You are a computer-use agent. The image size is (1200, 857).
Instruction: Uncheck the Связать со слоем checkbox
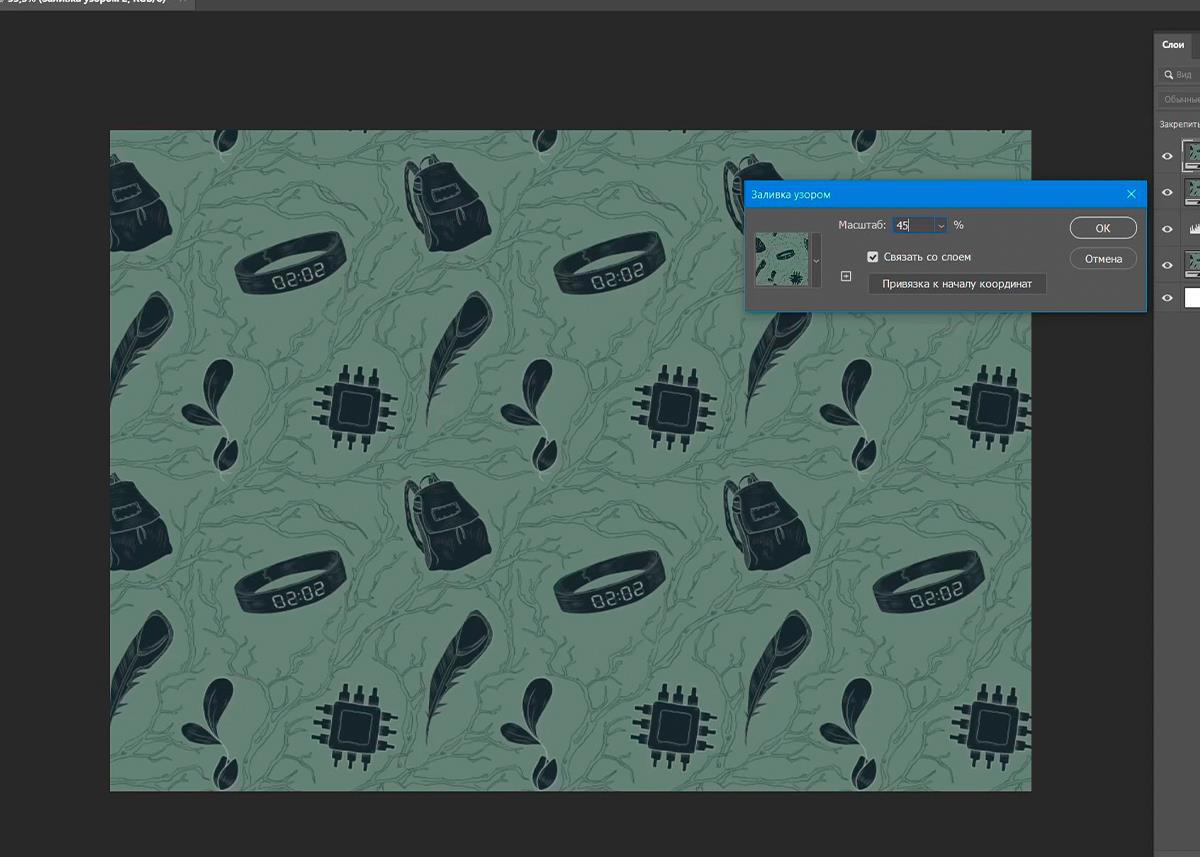873,257
